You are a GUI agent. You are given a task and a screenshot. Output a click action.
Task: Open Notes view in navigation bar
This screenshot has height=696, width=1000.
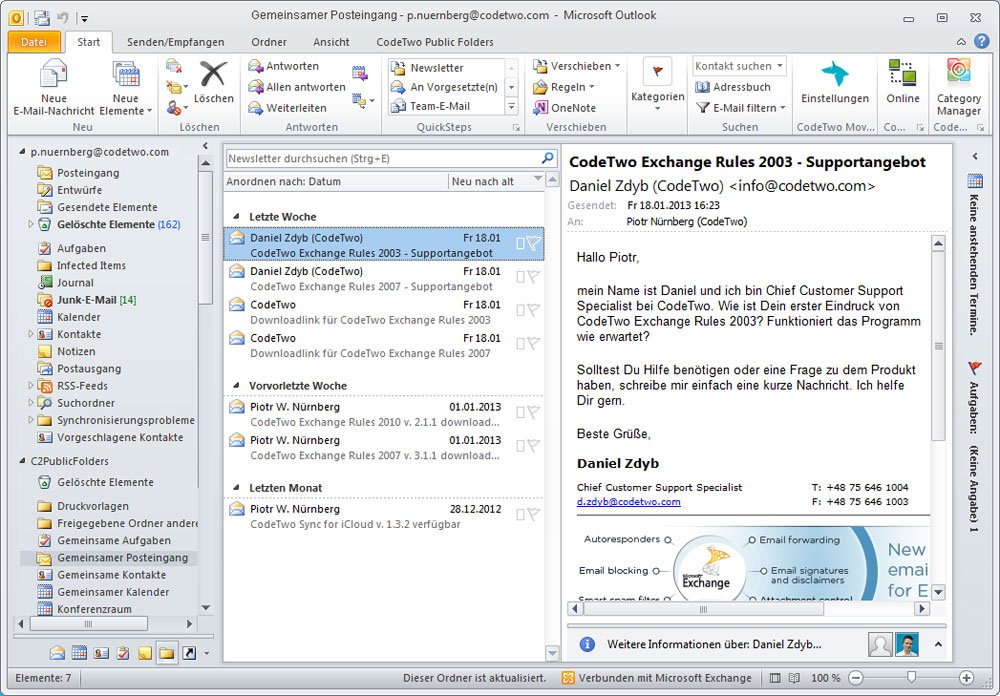[145, 653]
